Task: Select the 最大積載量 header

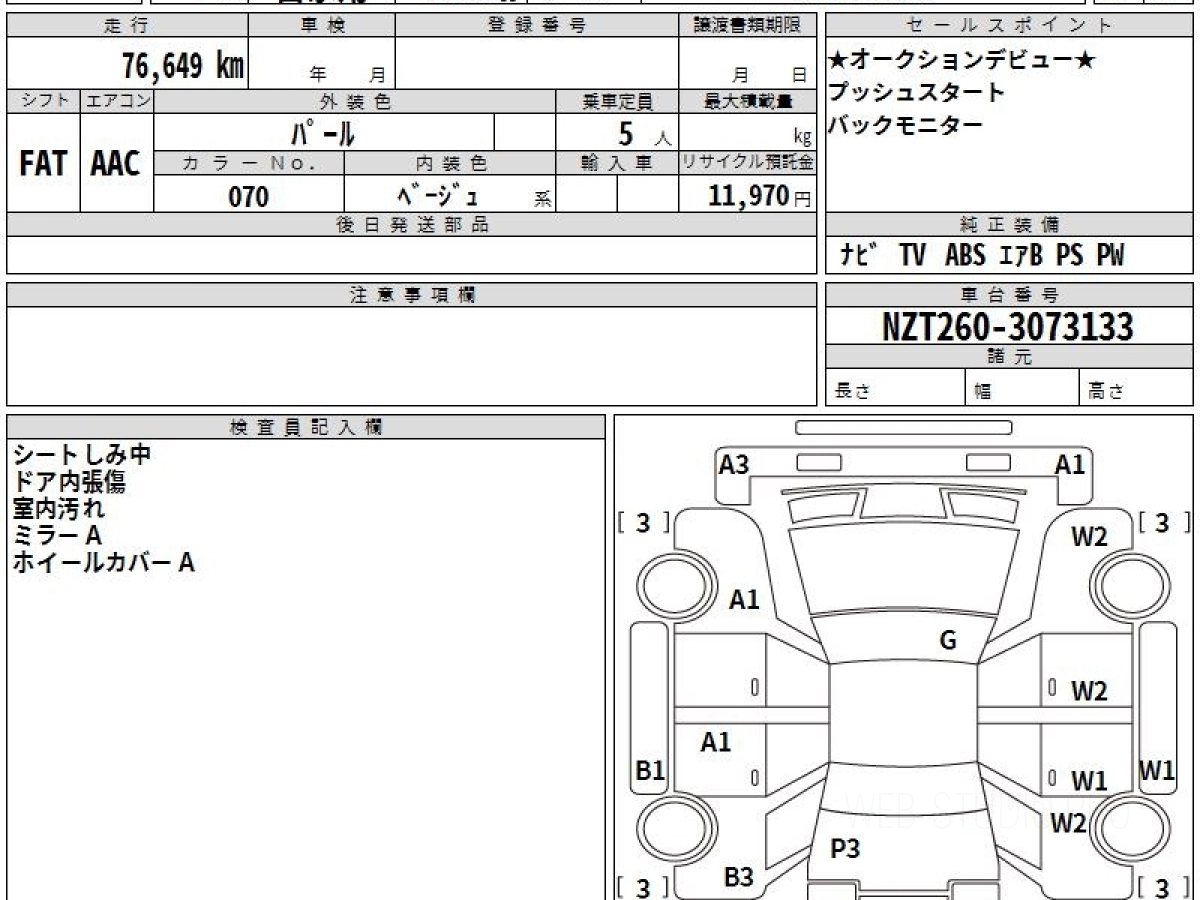Action: coord(747,101)
